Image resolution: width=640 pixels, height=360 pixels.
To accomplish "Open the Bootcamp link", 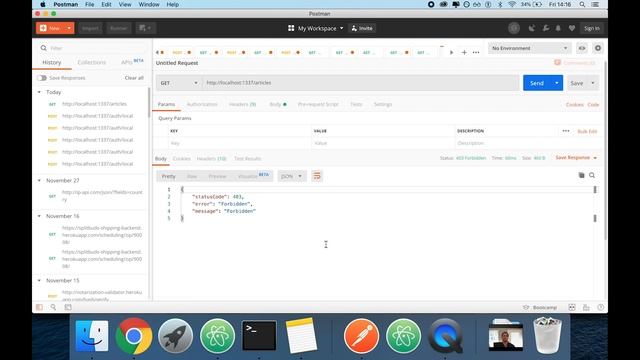I will click(x=540, y=307).
